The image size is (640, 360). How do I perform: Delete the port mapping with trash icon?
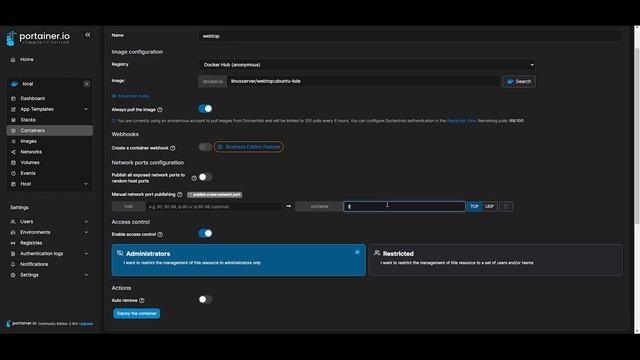click(506, 207)
